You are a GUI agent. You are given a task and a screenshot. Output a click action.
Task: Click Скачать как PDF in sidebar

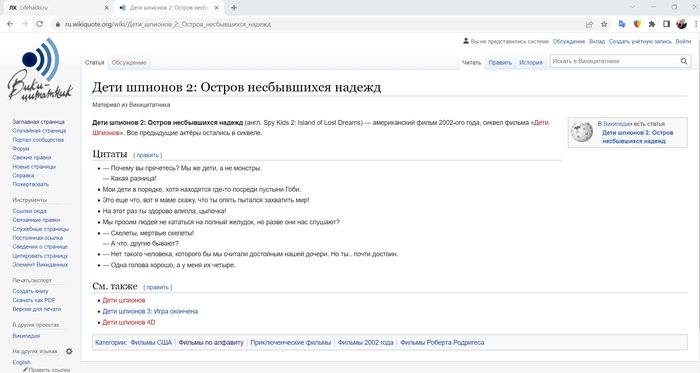pos(33,300)
